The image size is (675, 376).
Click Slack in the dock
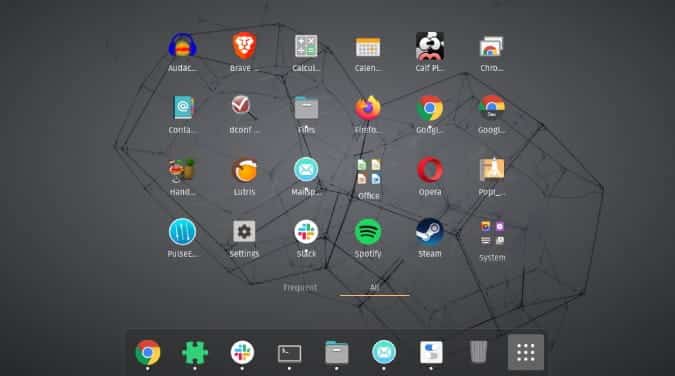pos(242,352)
